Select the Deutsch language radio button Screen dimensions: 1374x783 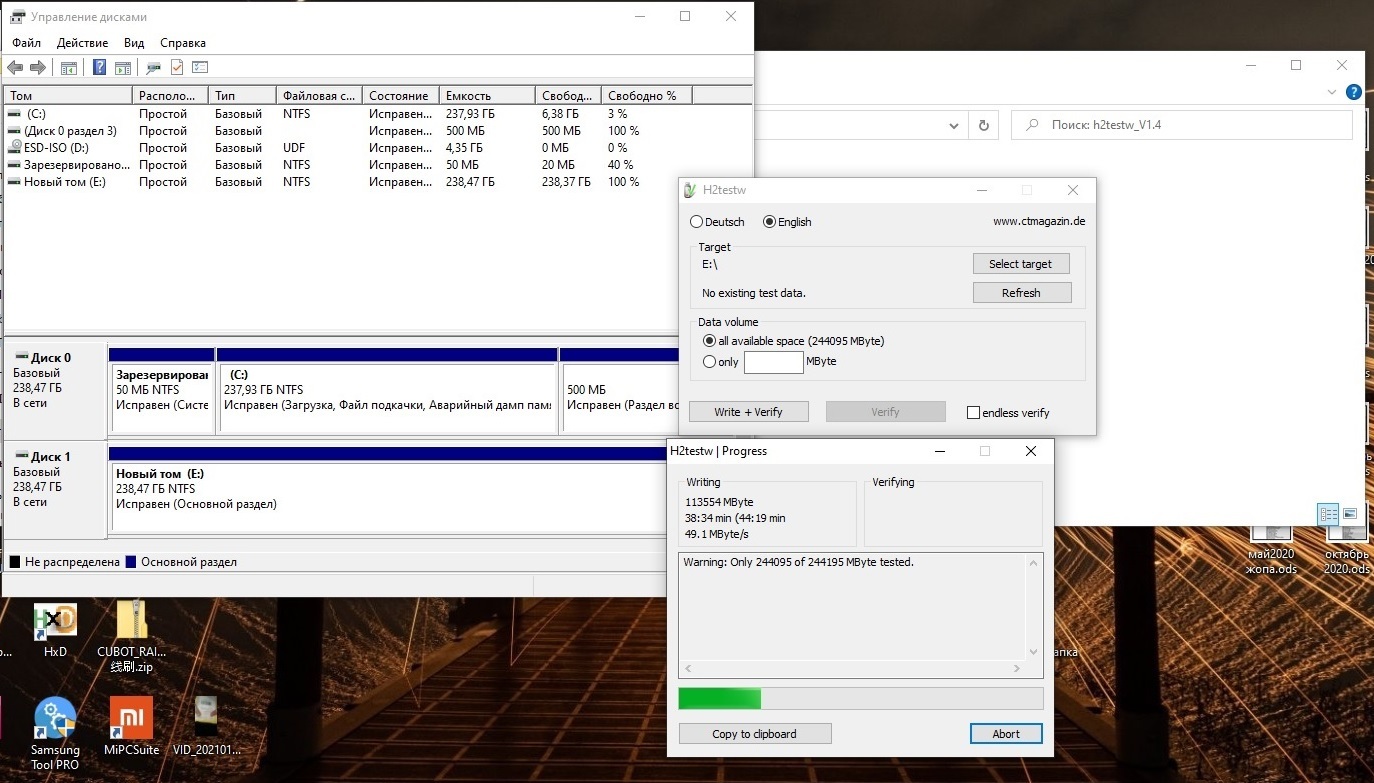point(697,222)
